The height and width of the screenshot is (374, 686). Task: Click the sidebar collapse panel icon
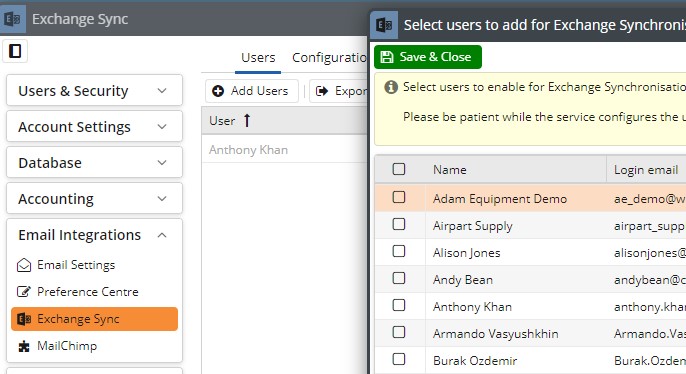(15, 51)
